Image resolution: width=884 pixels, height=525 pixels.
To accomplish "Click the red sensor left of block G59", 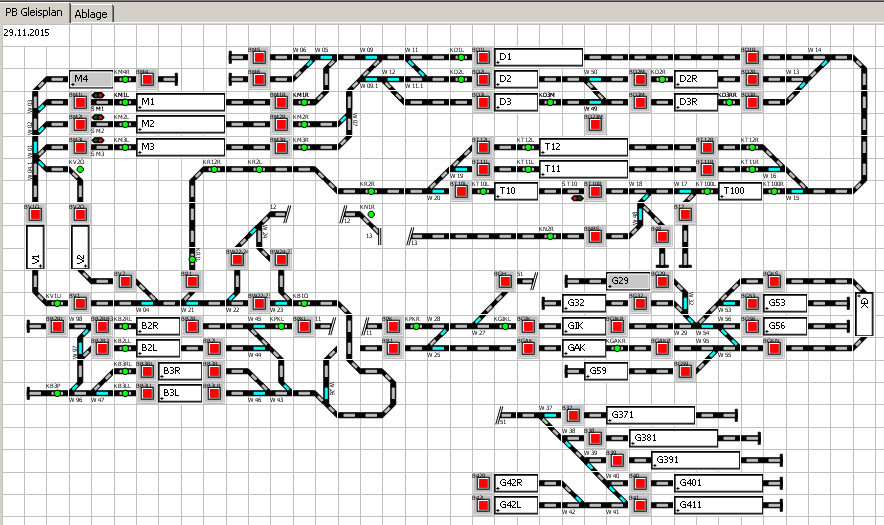I will click(x=684, y=372).
